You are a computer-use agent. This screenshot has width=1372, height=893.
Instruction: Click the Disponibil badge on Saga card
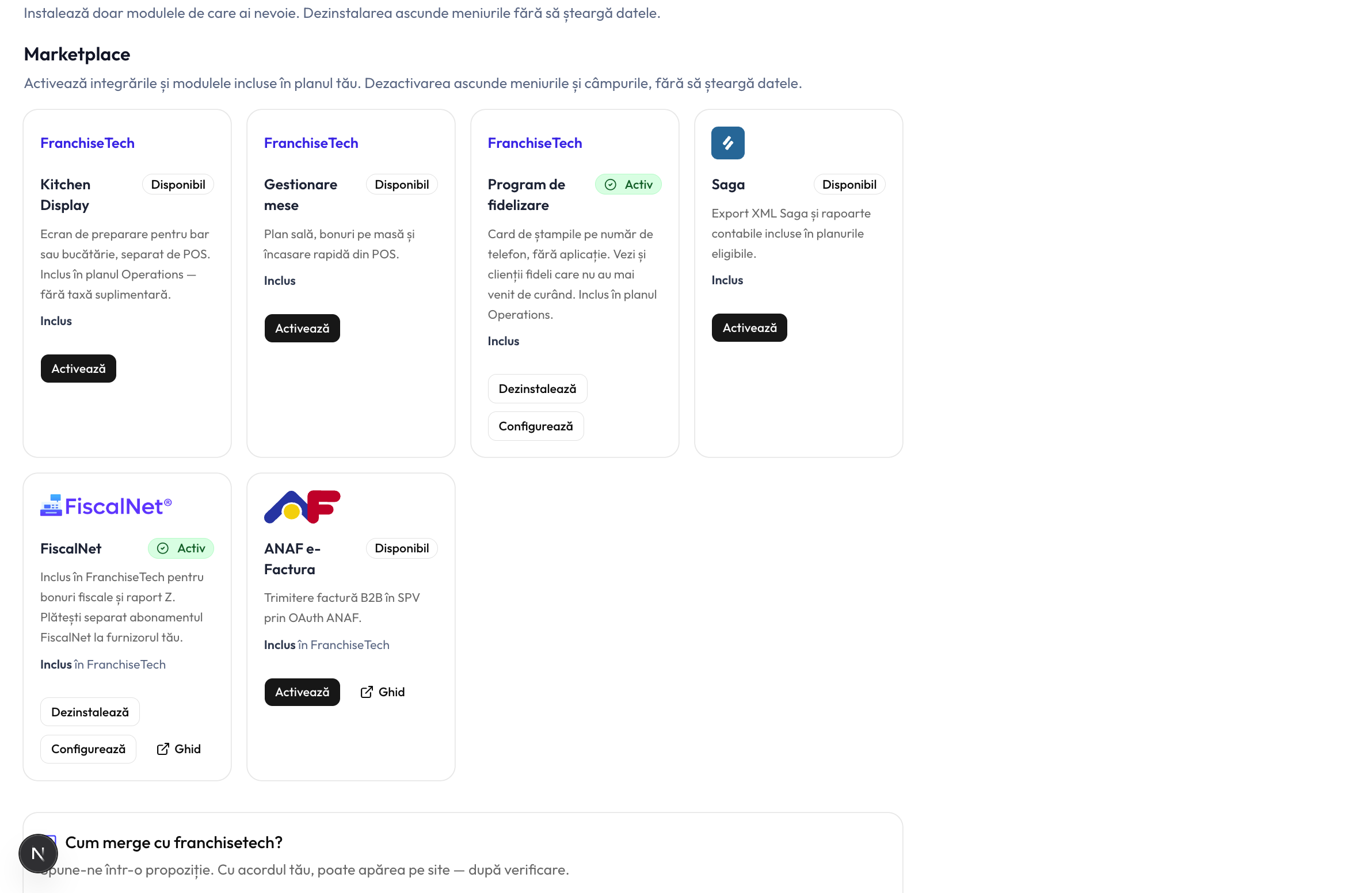click(849, 185)
